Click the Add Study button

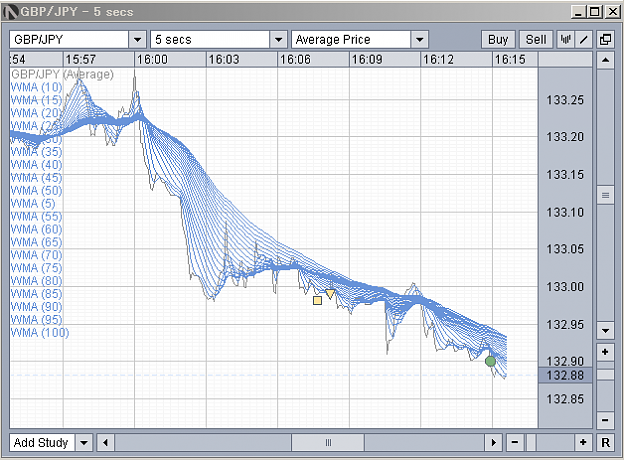click(42, 442)
